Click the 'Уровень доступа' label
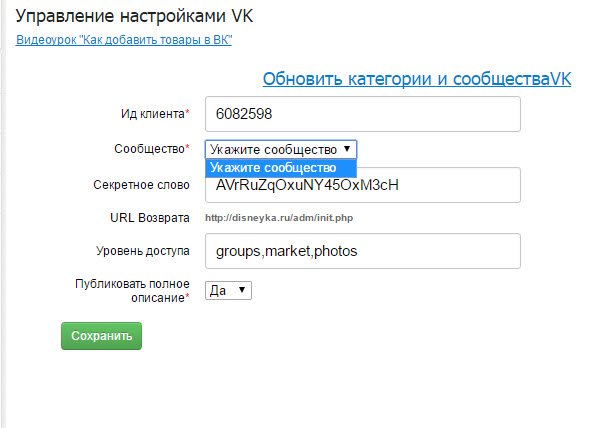 coord(143,251)
